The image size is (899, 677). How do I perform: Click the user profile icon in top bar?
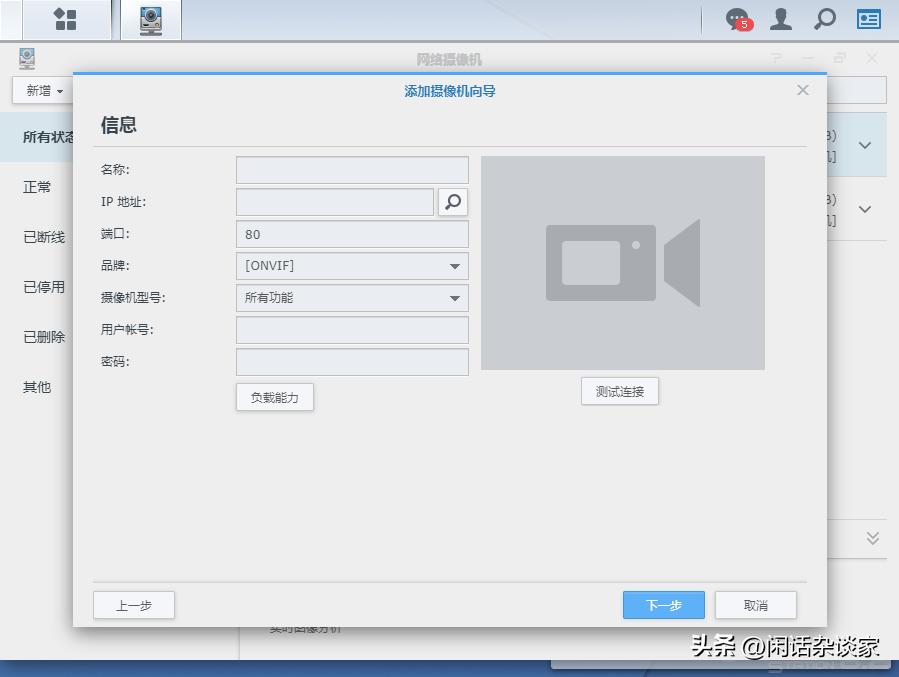pos(781,18)
